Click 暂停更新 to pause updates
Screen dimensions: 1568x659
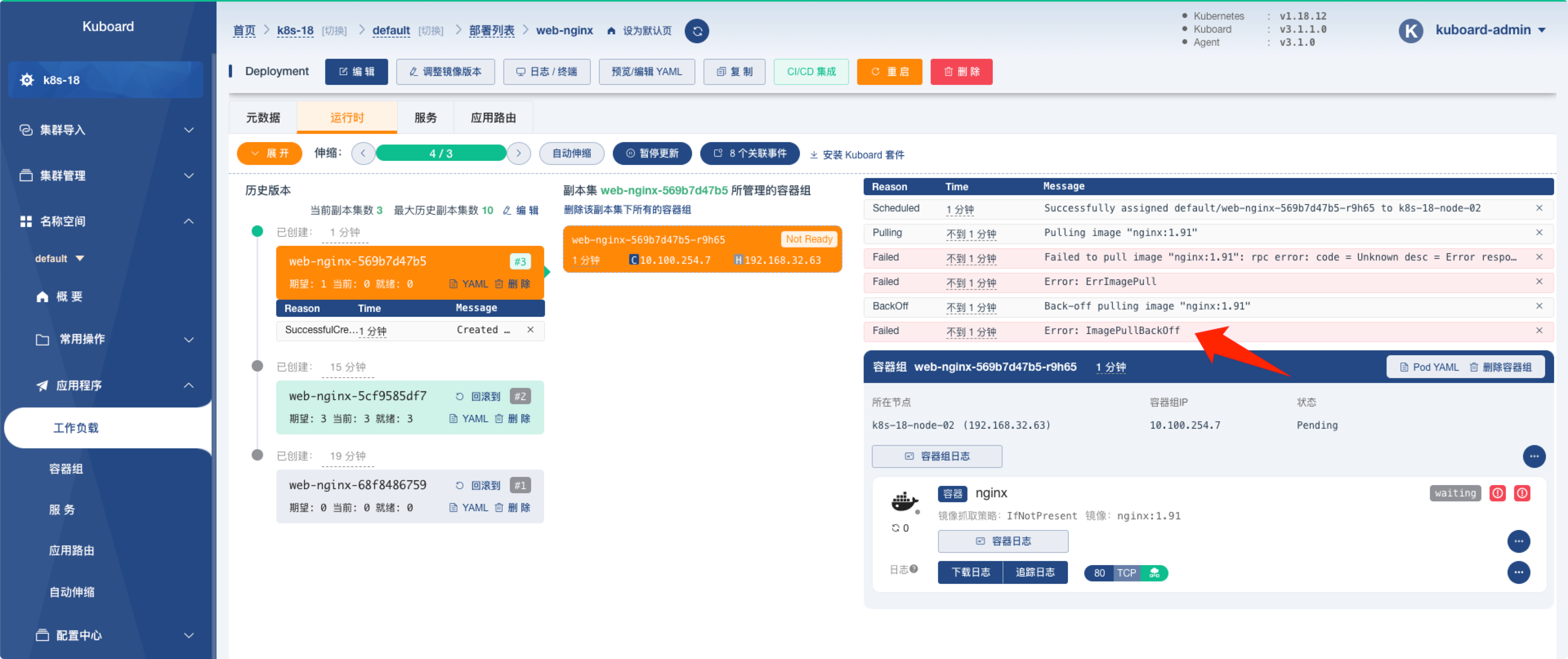coord(652,154)
